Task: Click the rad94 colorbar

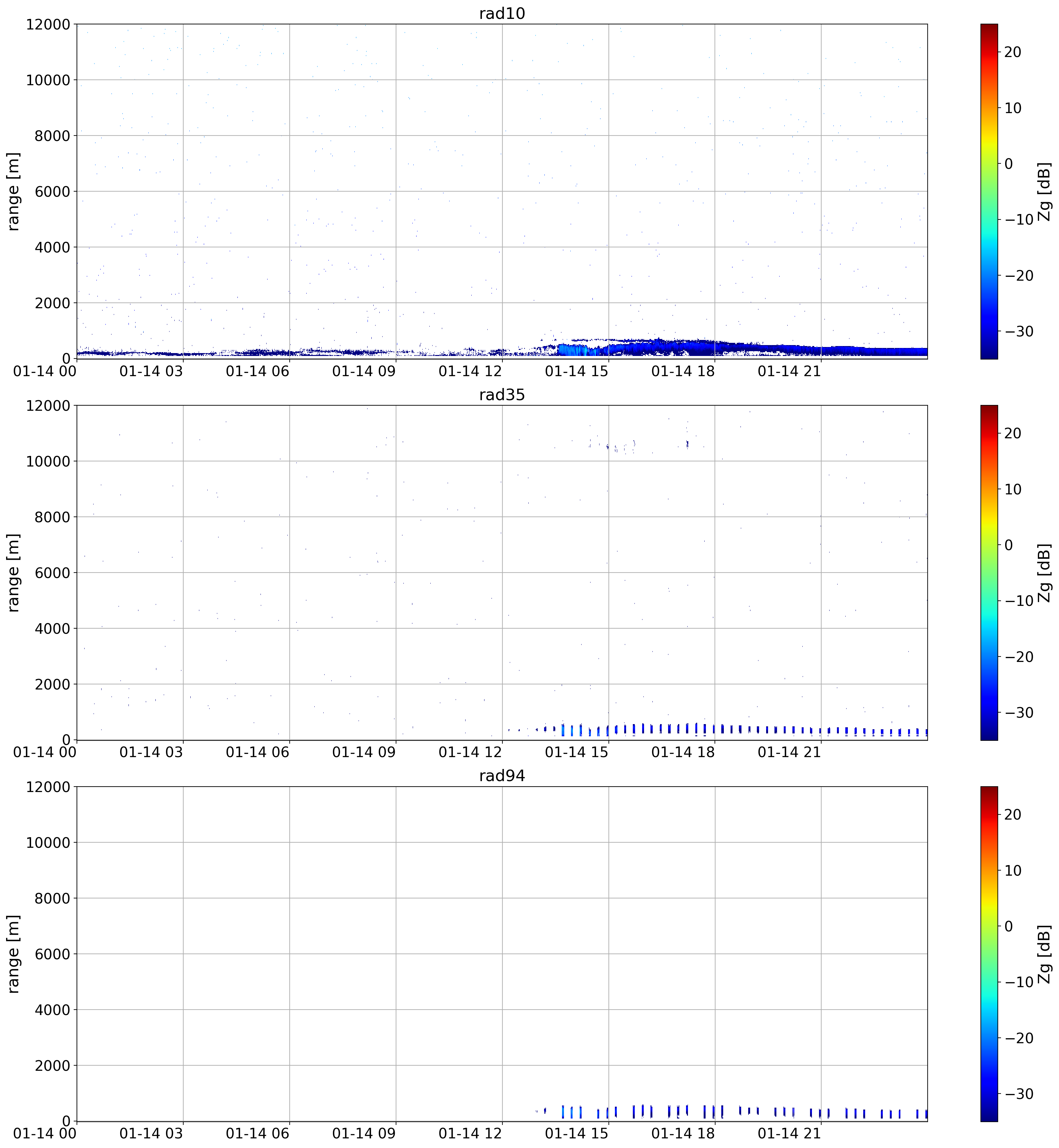Action: (x=989, y=954)
